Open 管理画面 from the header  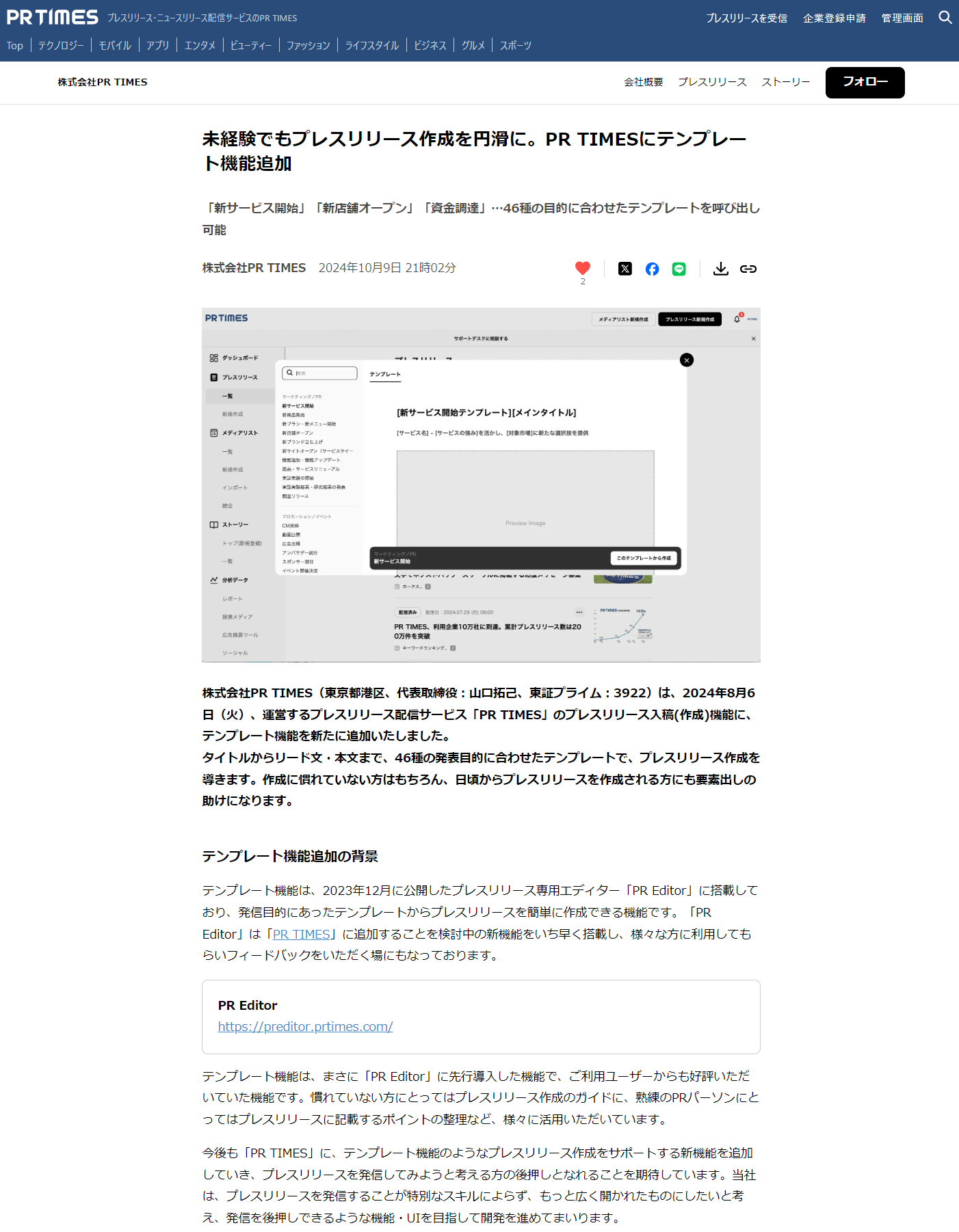[902, 18]
